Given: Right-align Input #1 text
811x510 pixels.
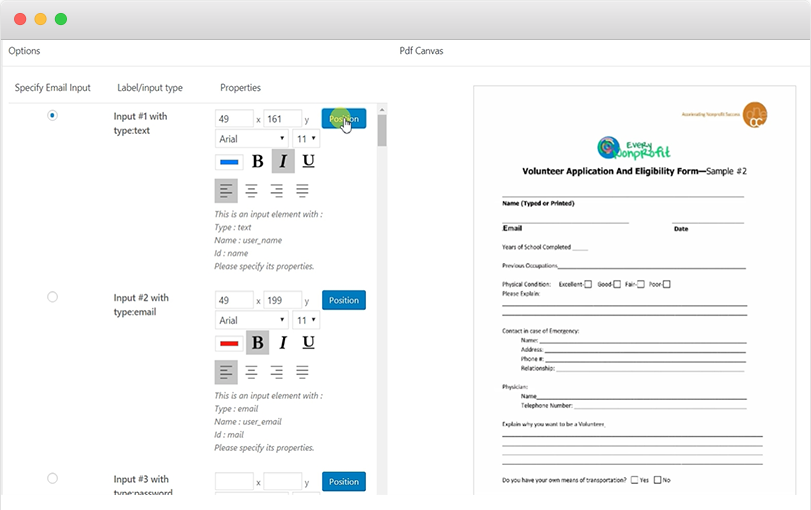Looking at the screenshot, I should coord(277,191).
